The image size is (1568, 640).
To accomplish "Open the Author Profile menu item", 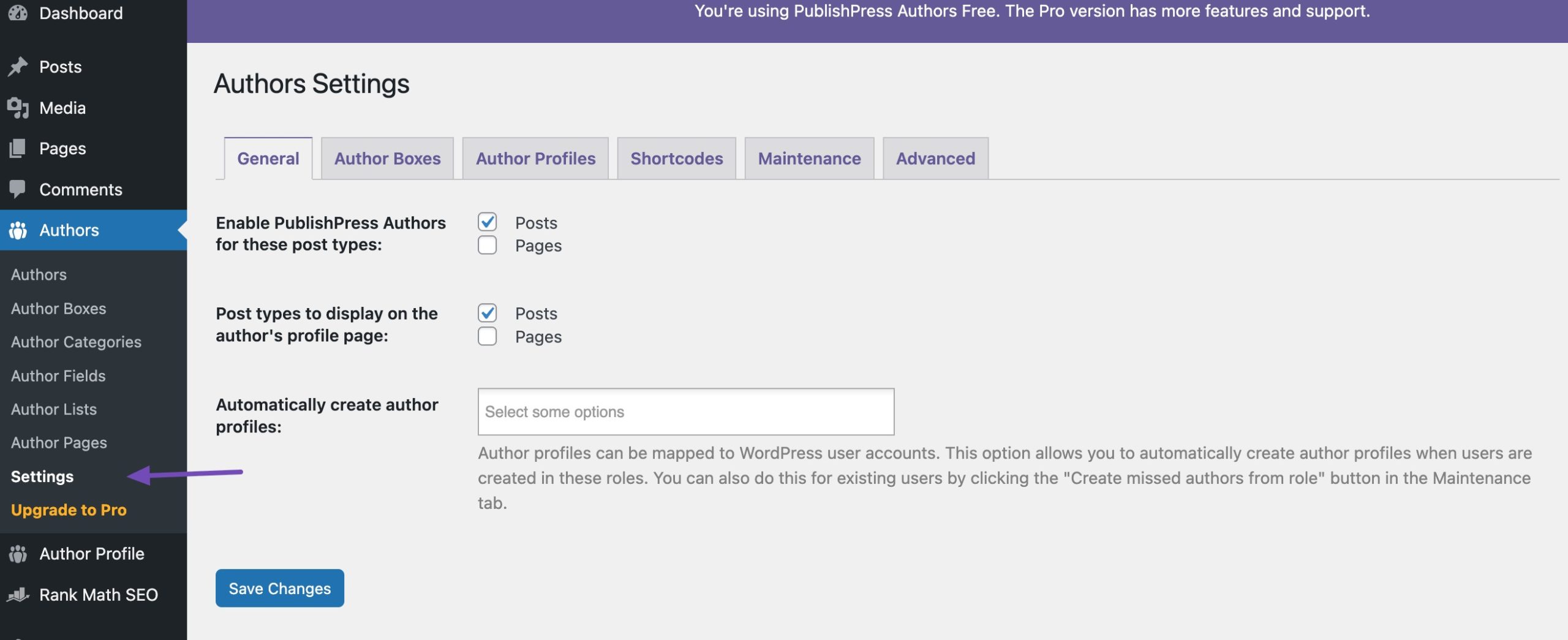I will point(93,554).
